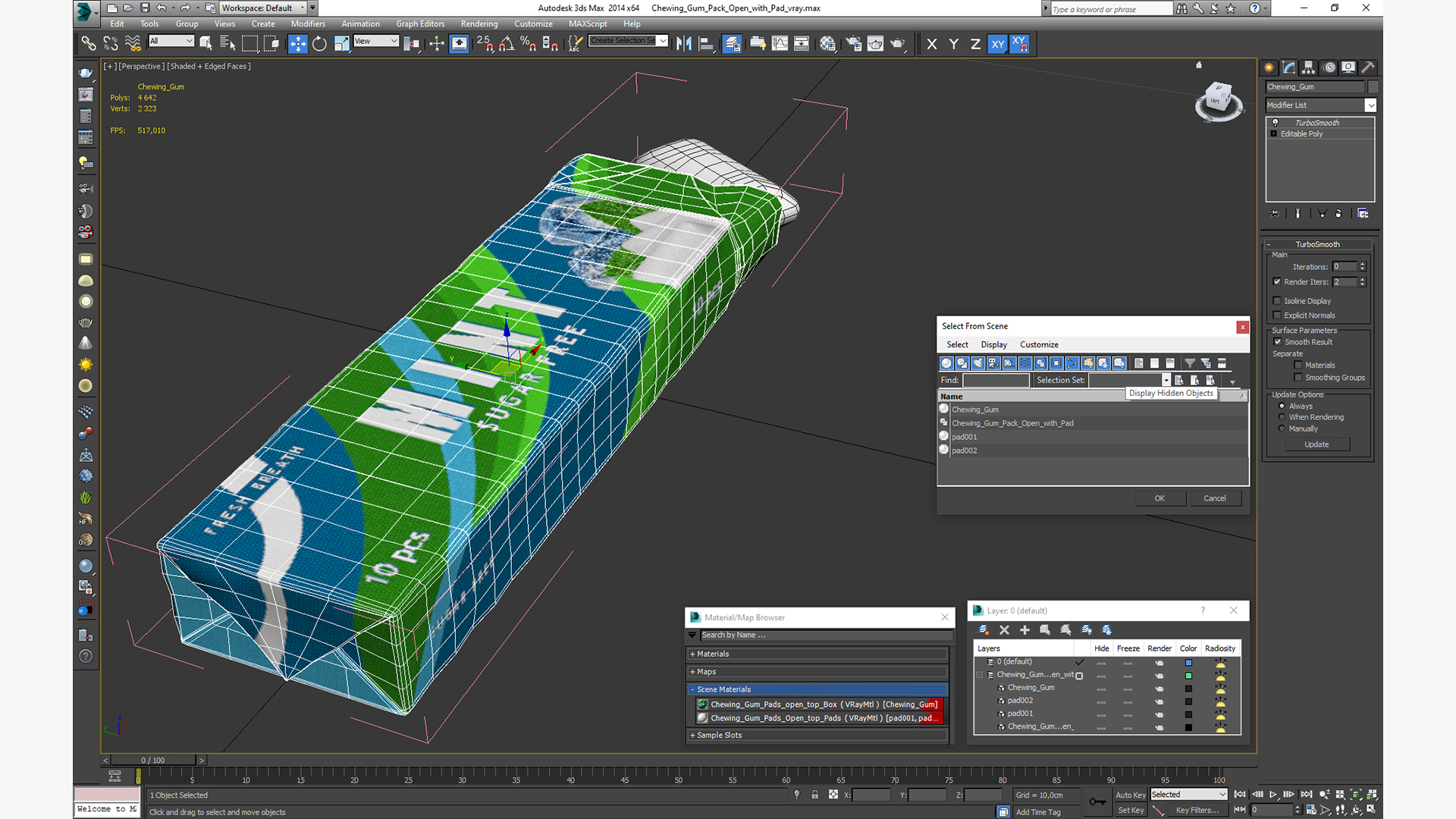Click Cancel in Select From Scene
1456x819 pixels.
pyautogui.click(x=1215, y=498)
